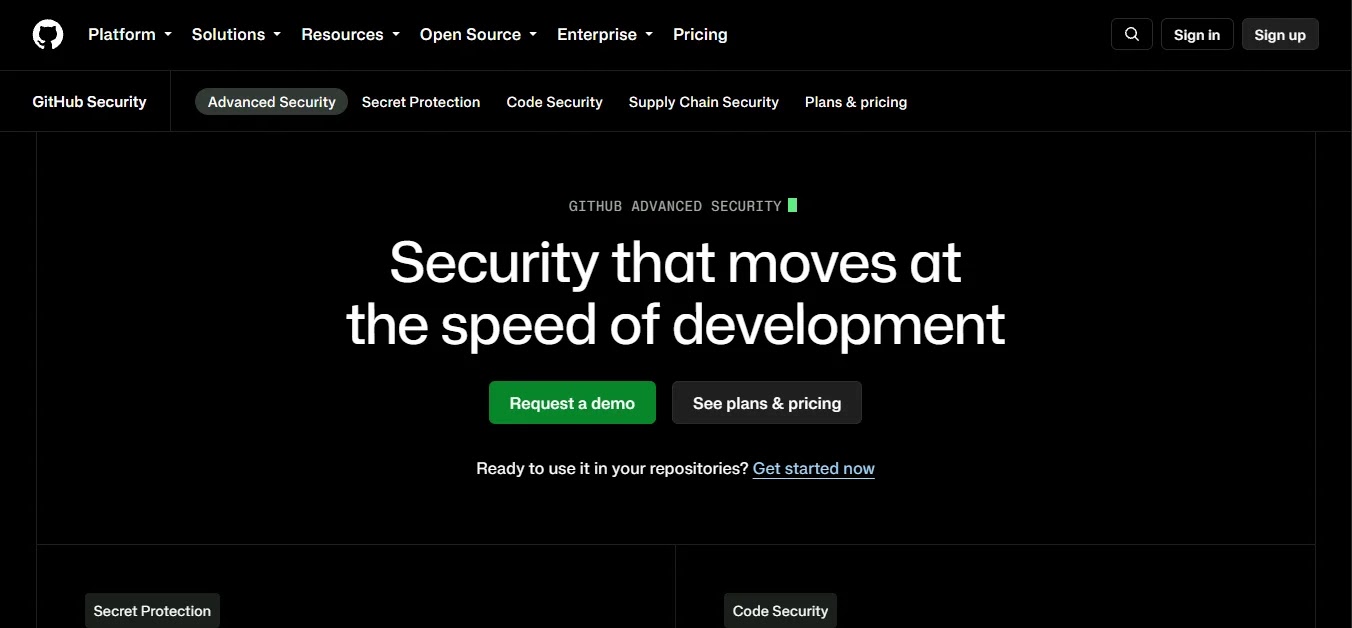
Task: Expand the Platform menu
Action: point(130,34)
